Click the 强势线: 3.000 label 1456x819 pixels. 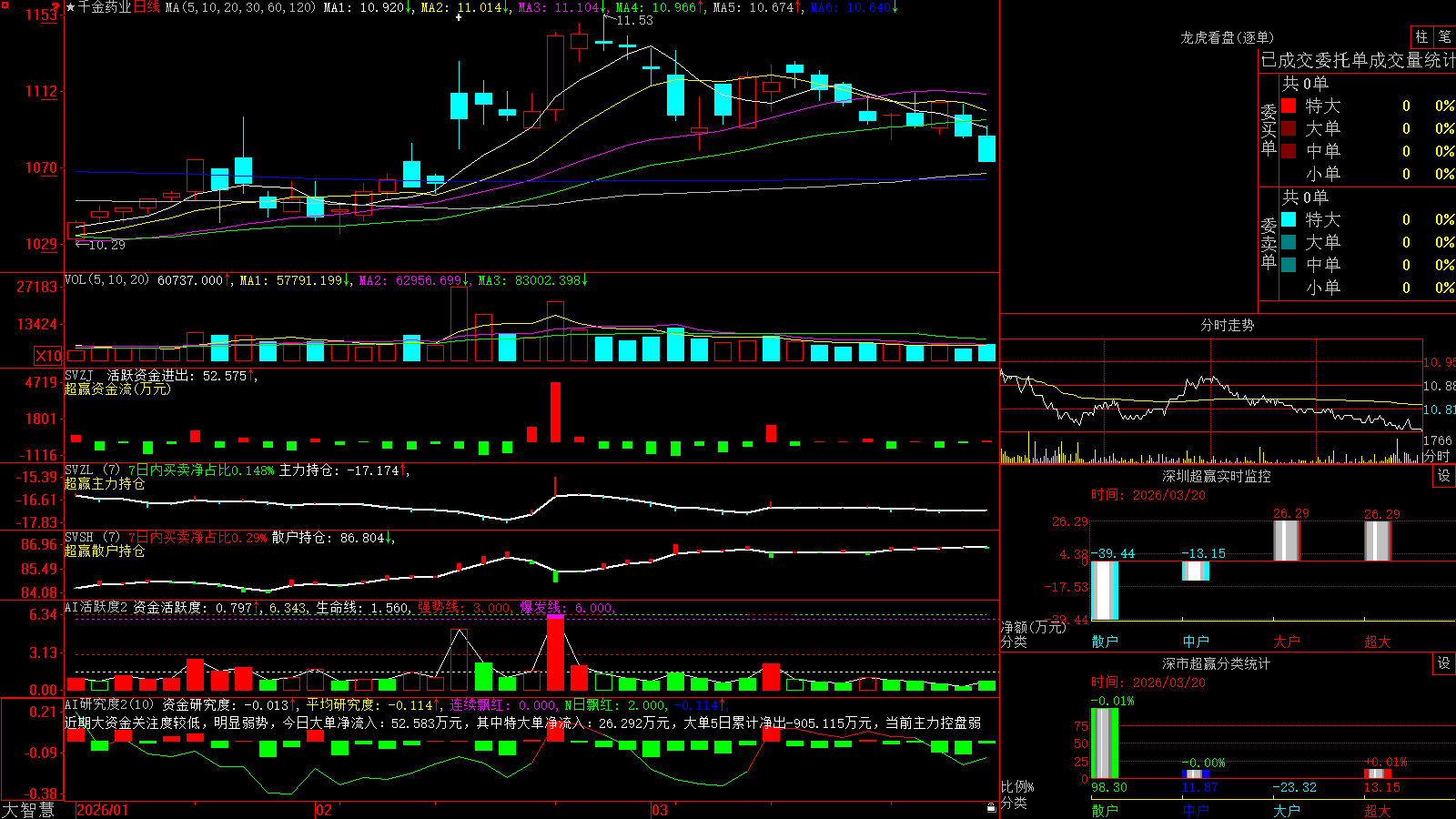(x=465, y=608)
